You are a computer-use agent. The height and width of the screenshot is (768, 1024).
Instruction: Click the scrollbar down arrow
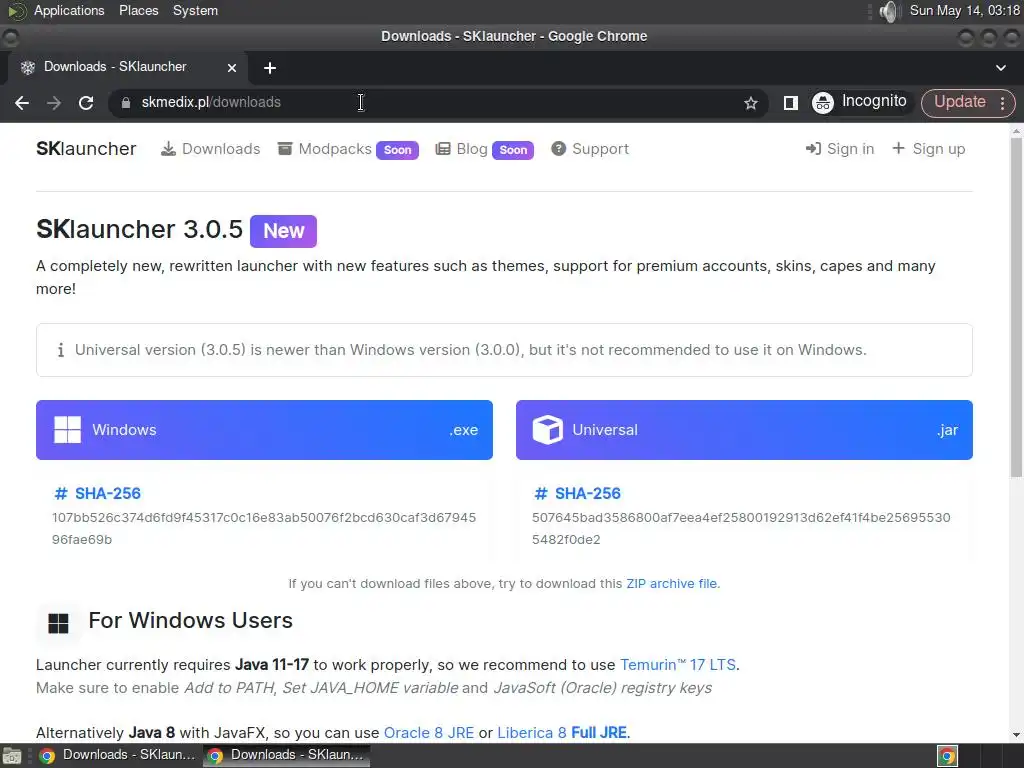tap(1016, 735)
